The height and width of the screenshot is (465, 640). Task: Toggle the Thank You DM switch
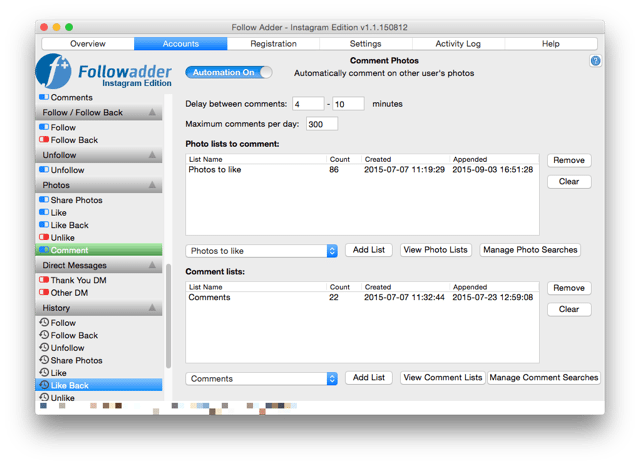44,280
